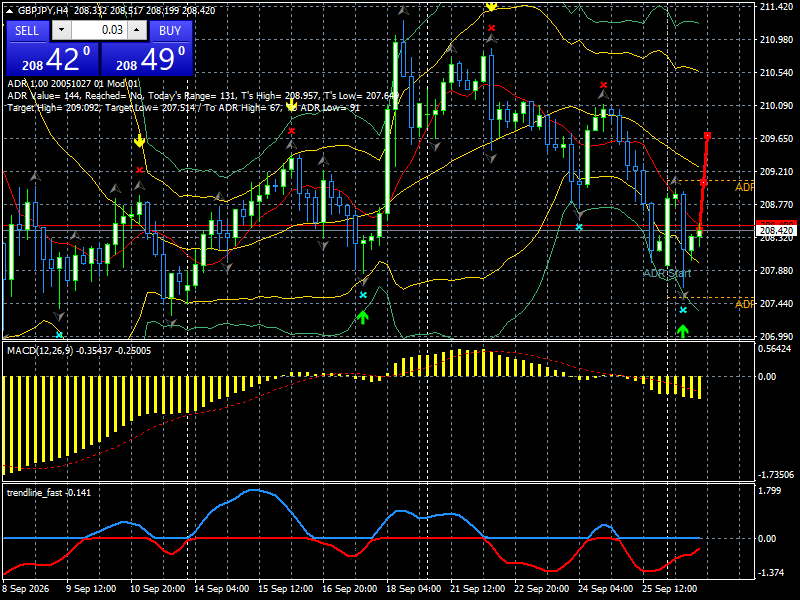Select cyan x marker above 16 Sep green arrow
Screen dimensions: 800x600
click(363, 295)
